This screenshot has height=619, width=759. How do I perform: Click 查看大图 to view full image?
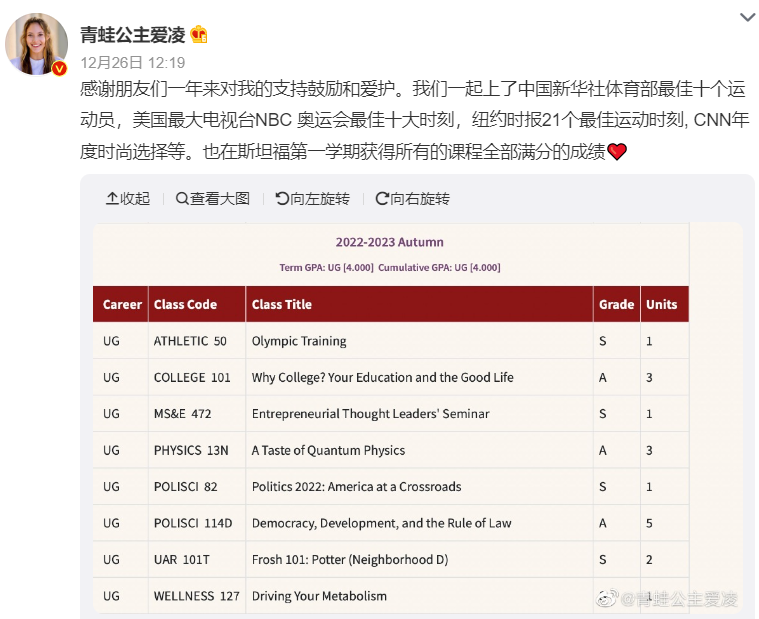213,198
